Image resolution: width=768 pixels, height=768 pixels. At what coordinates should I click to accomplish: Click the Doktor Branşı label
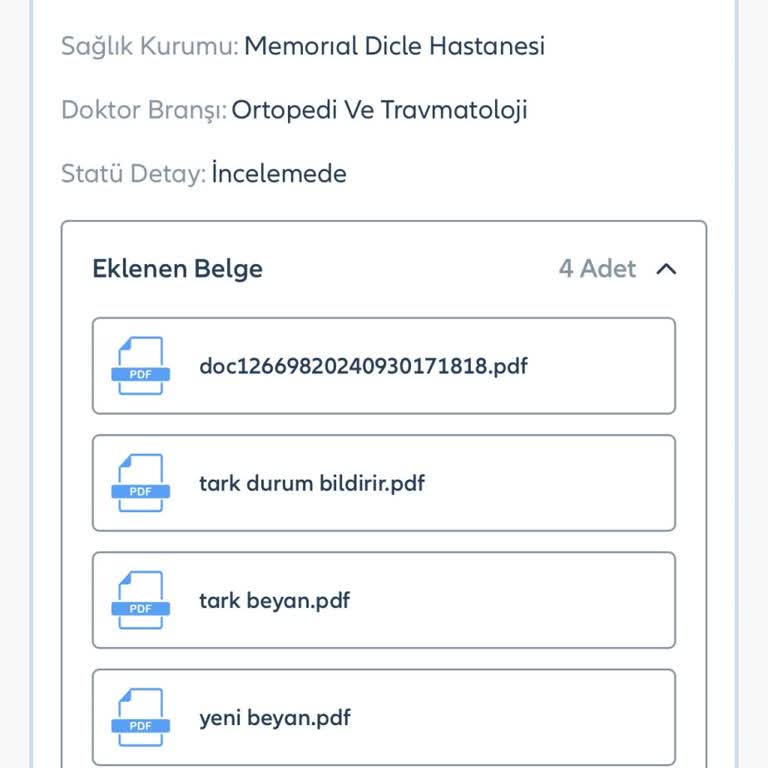coord(144,110)
